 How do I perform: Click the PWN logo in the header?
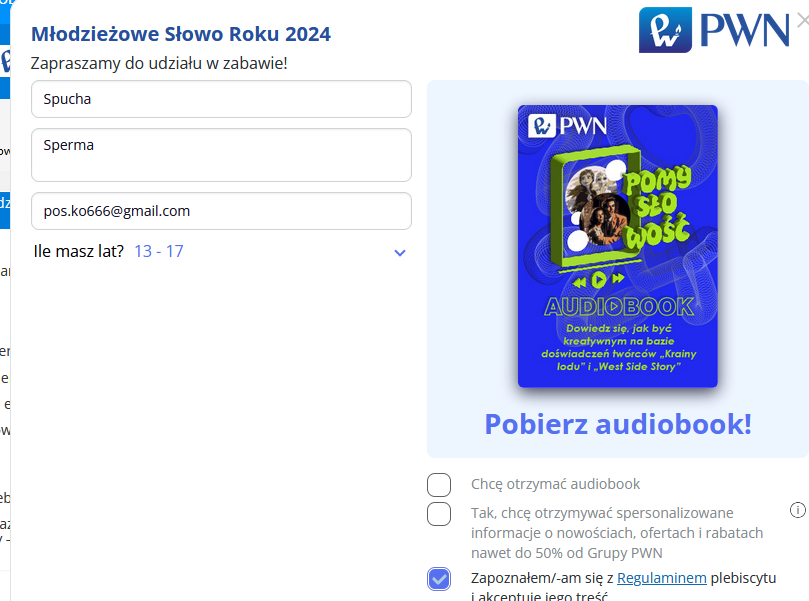714,30
